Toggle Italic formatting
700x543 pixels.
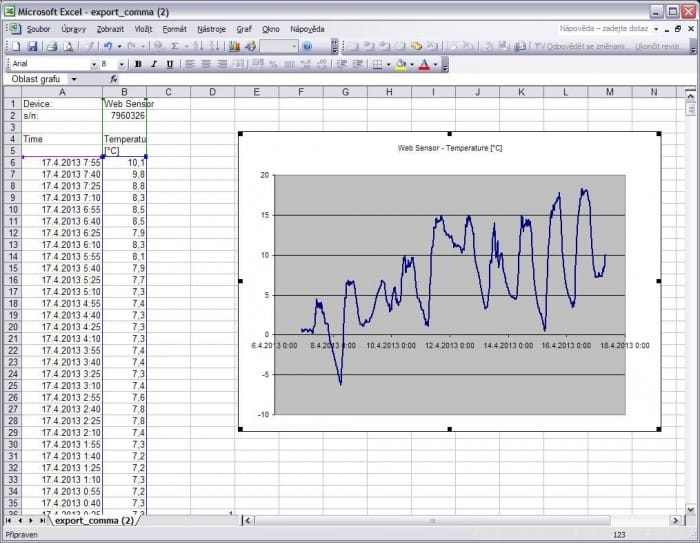click(x=154, y=64)
